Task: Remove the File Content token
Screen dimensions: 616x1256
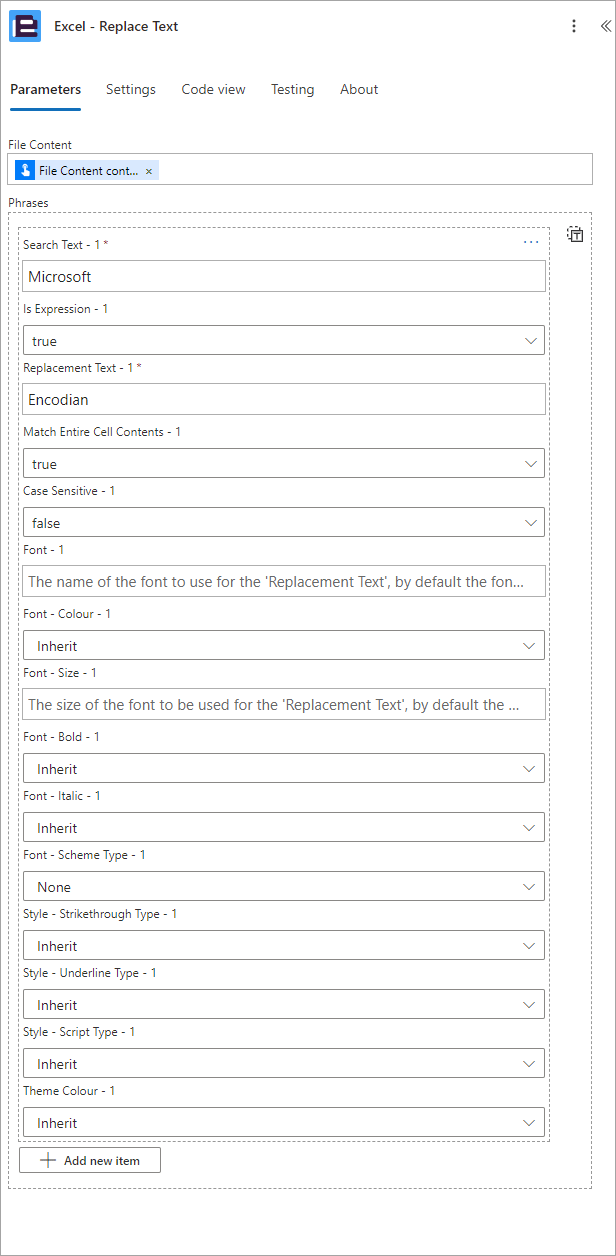Action: click(149, 171)
